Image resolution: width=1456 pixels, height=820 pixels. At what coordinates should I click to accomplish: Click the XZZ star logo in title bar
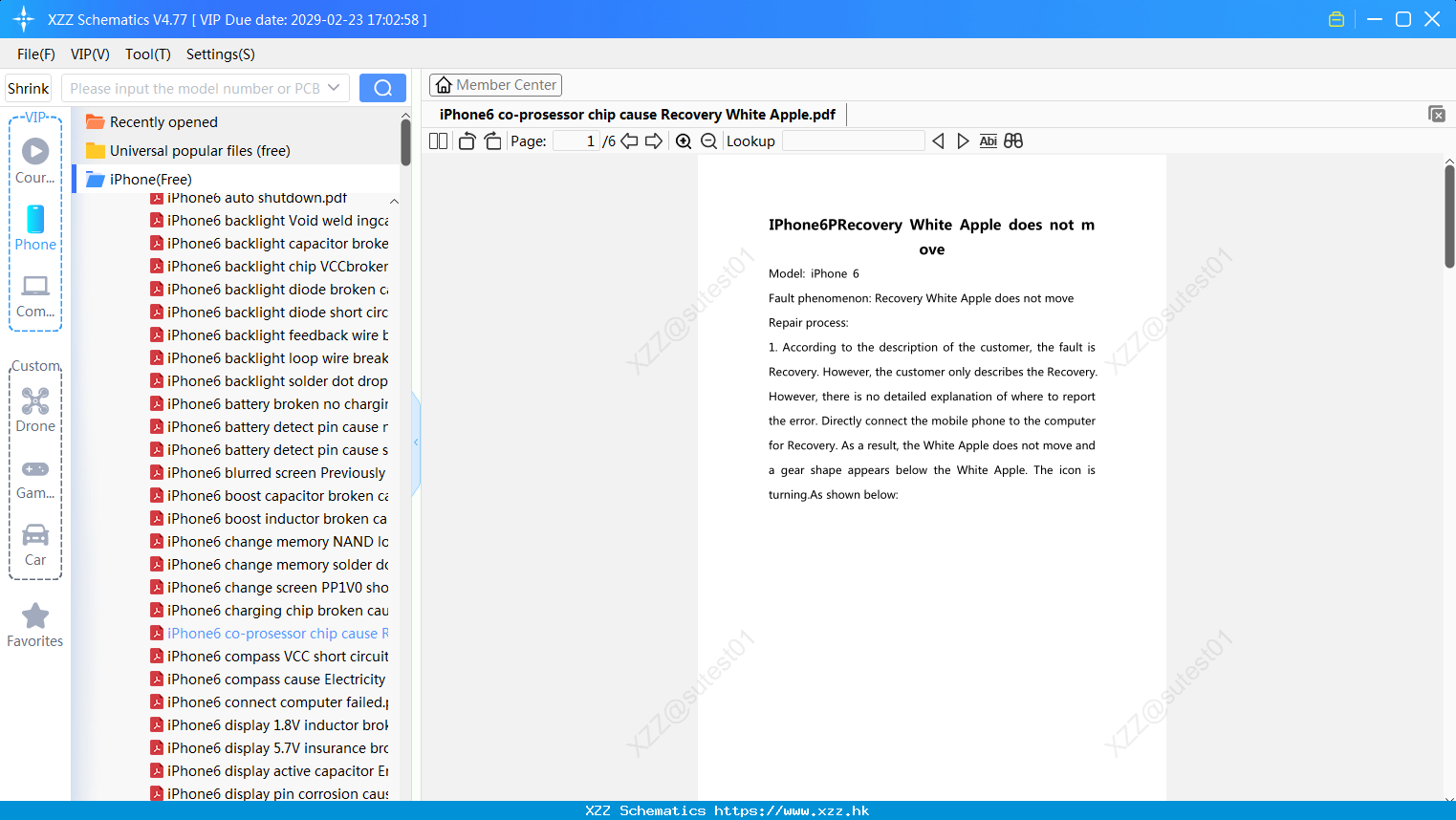[24, 19]
